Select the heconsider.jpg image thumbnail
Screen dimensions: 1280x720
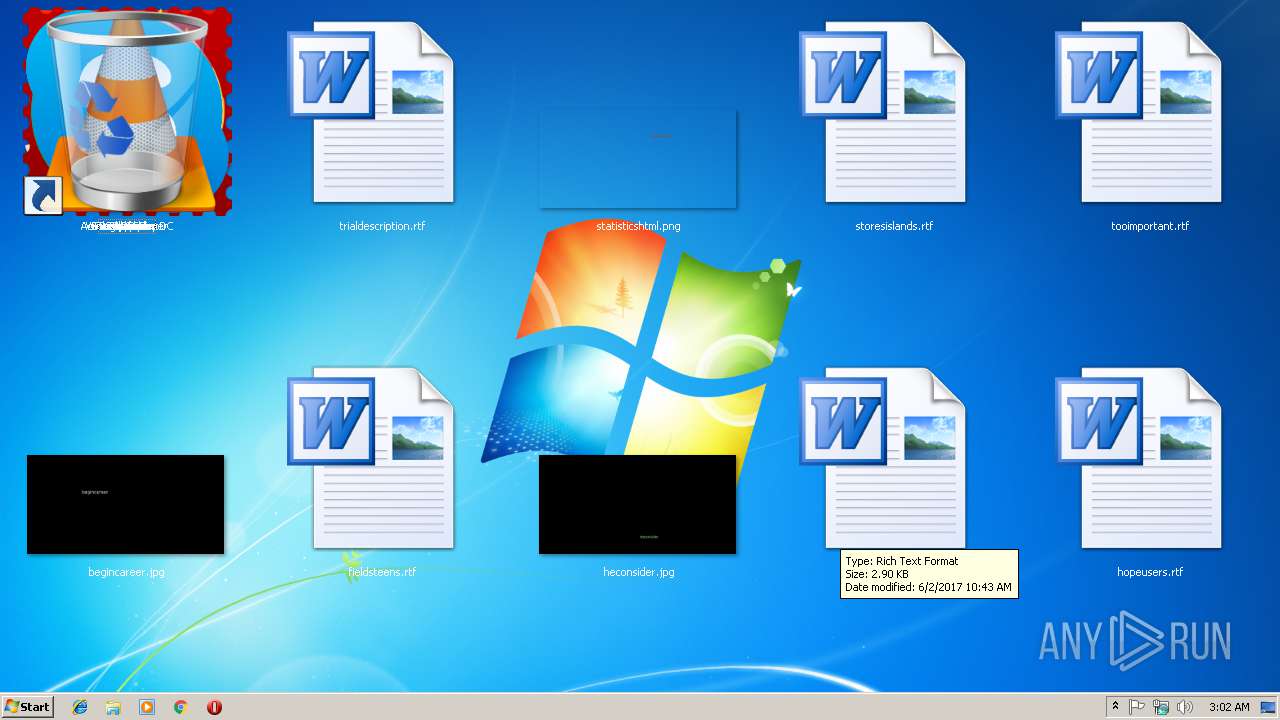point(638,504)
